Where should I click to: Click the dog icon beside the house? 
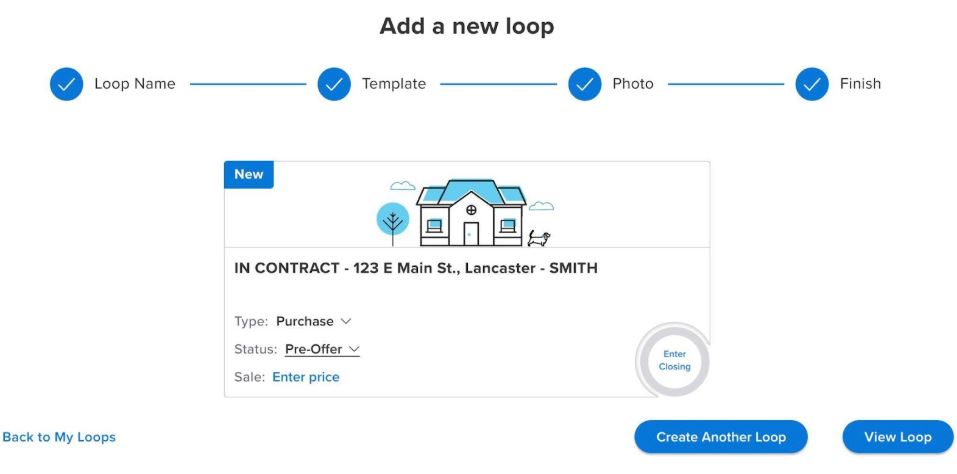tap(539, 238)
